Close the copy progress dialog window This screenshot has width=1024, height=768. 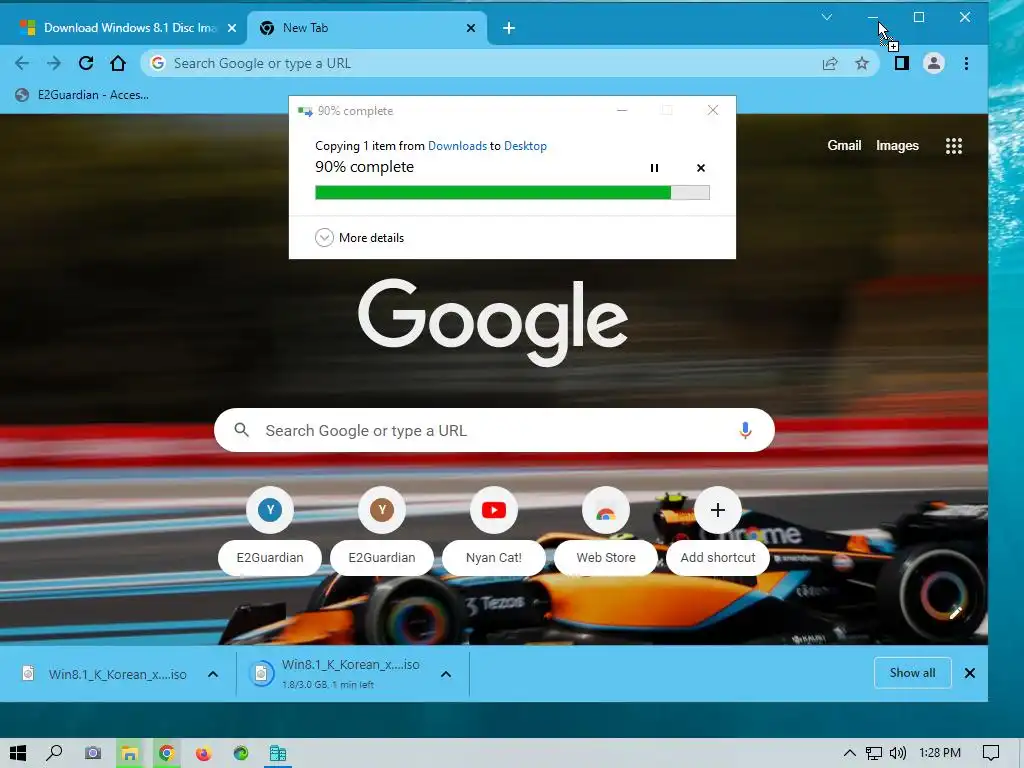[712, 110]
